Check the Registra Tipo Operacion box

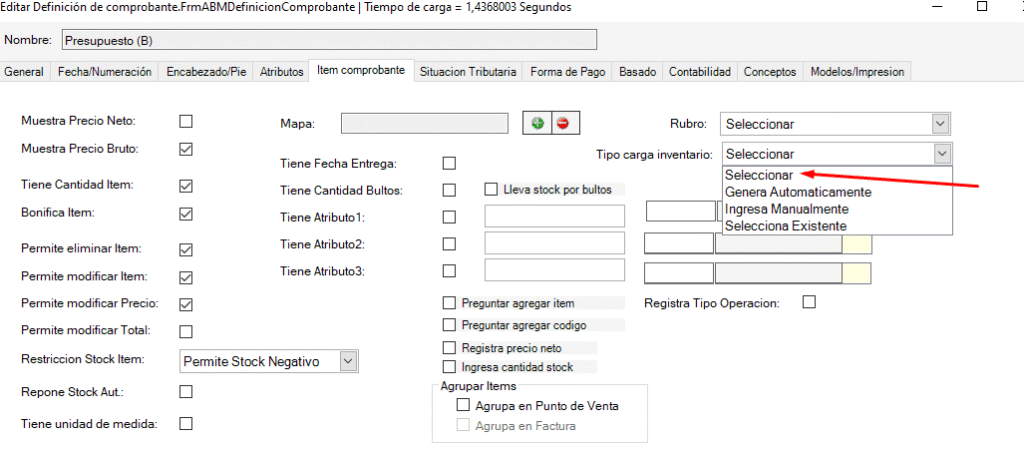[810, 302]
